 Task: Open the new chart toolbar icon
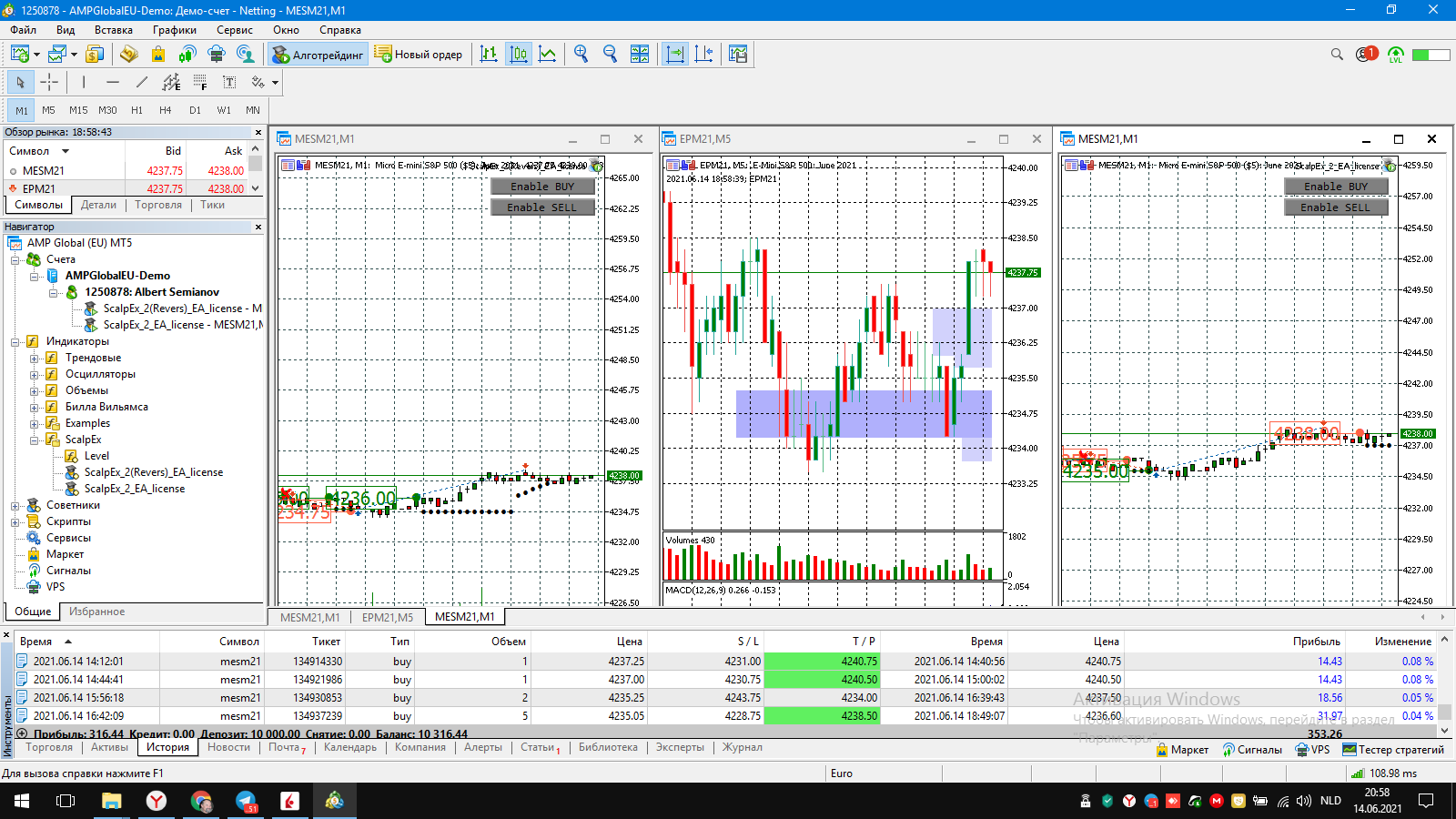pos(19,55)
